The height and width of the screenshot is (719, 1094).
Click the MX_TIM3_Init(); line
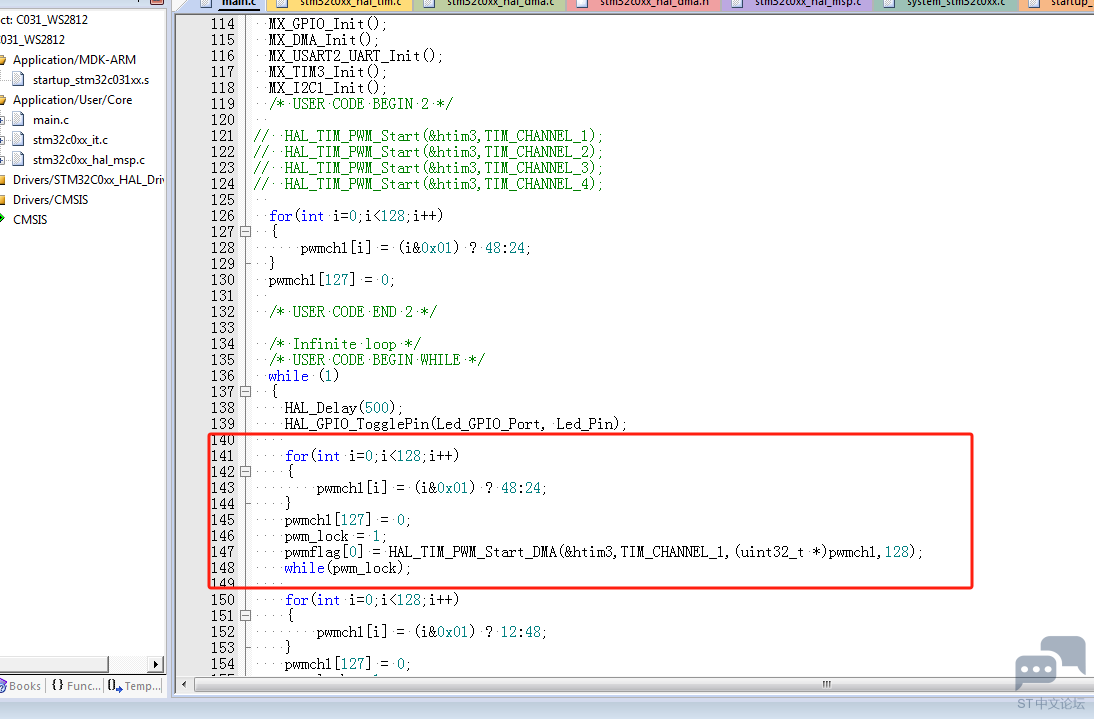click(327, 73)
